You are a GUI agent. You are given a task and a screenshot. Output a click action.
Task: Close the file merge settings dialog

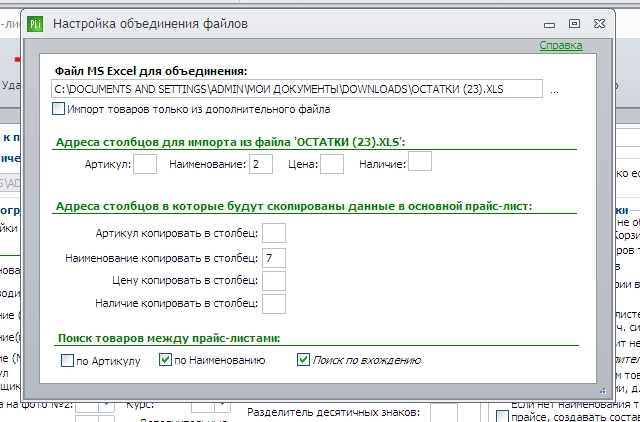pos(599,24)
